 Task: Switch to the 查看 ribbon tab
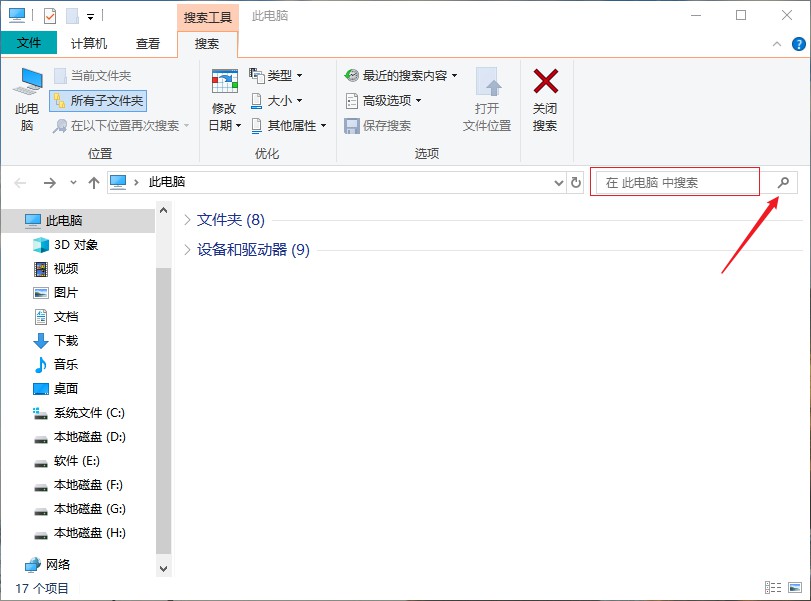tap(148, 43)
